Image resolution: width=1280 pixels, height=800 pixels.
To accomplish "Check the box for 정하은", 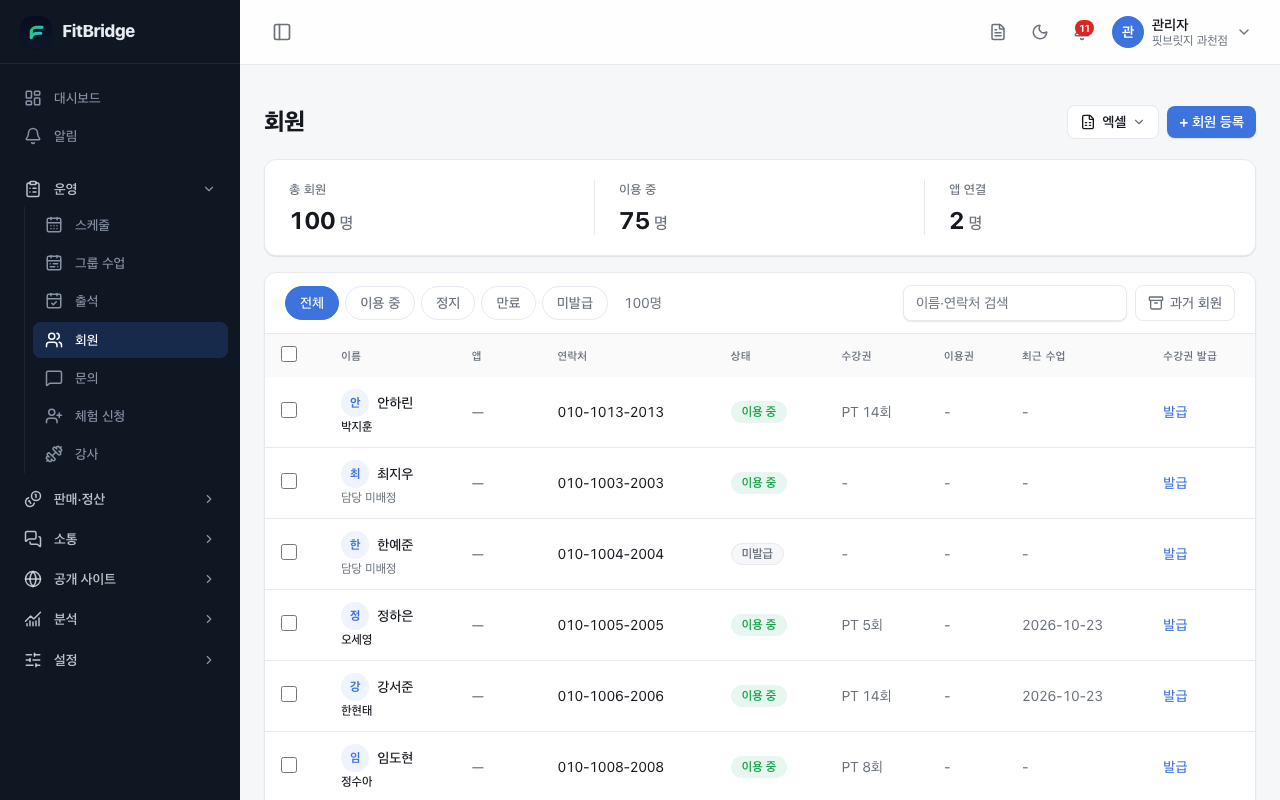I will [x=289, y=623].
